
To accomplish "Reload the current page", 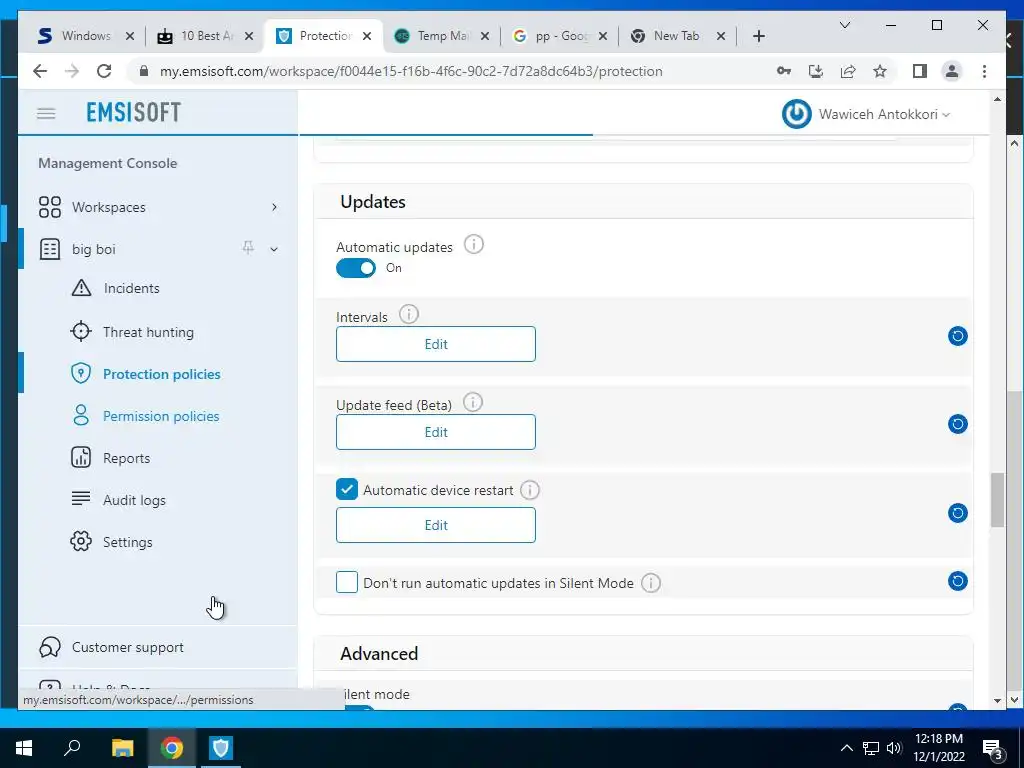I will pos(104,71).
